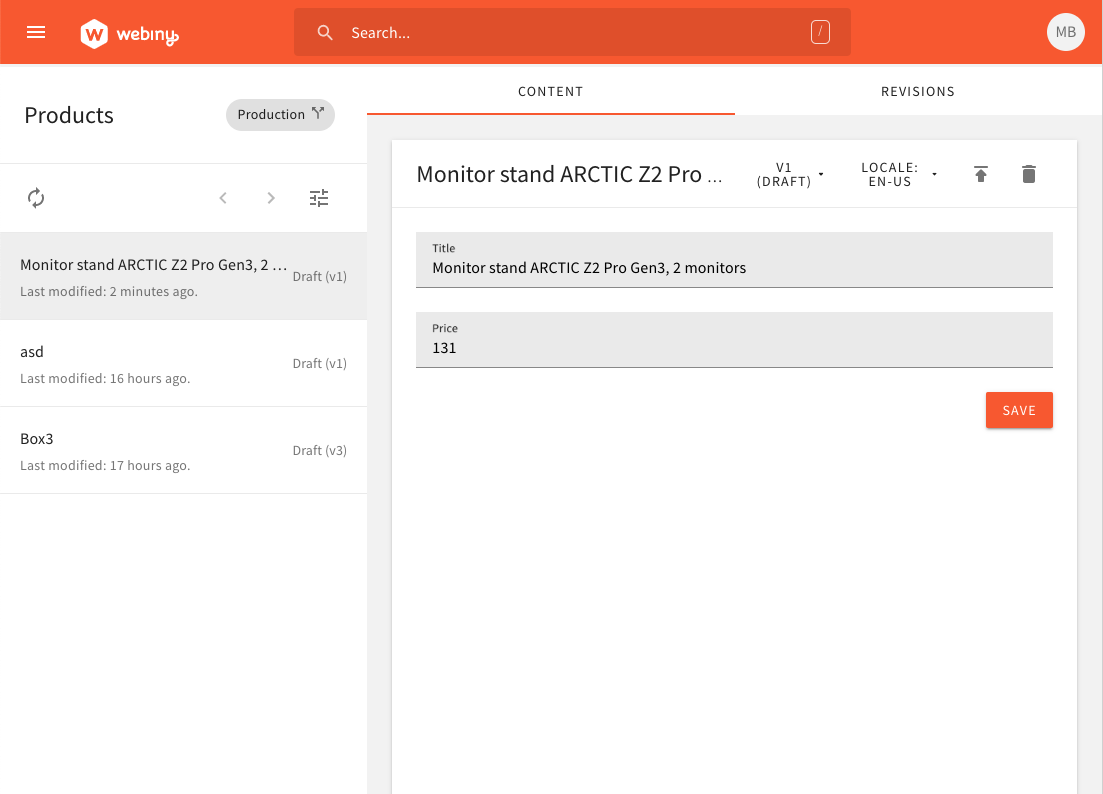Click the search magnifier icon

coord(325,32)
